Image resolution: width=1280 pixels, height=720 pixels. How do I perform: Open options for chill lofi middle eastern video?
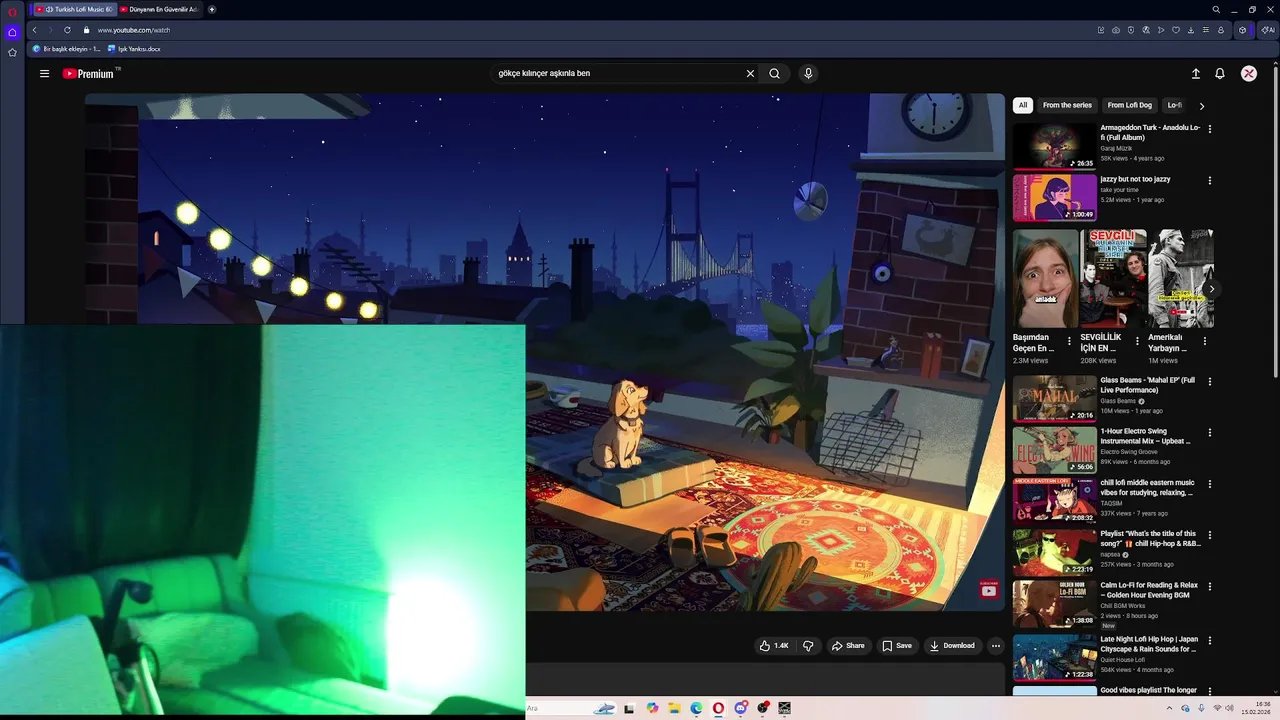pos(1210,484)
